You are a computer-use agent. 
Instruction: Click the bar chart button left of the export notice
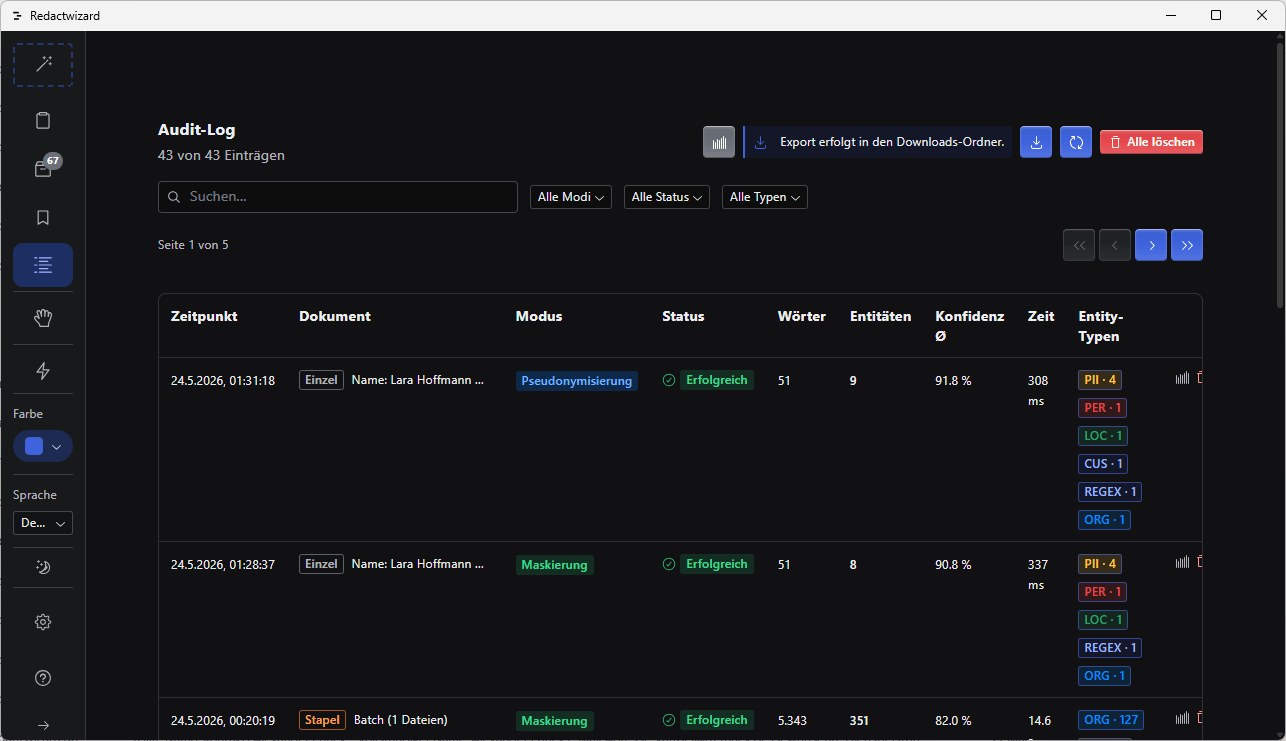point(719,142)
